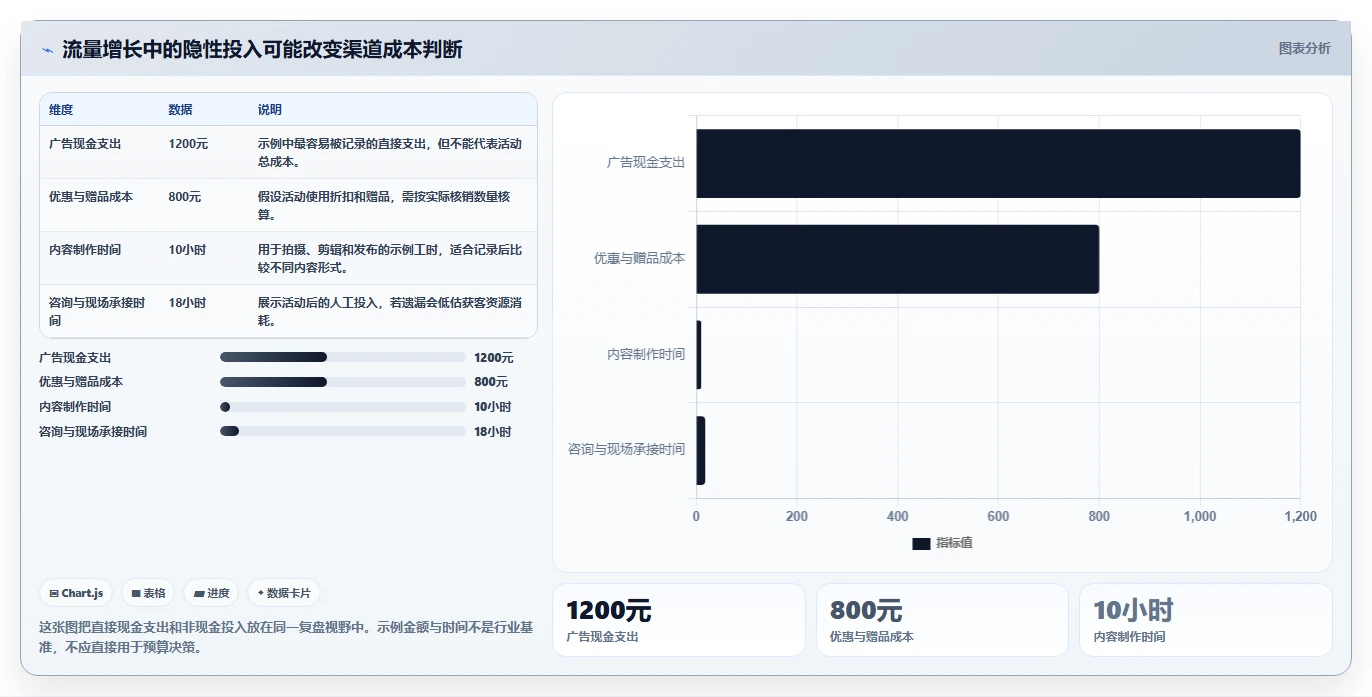Click the 1200元 value beside progress bar

point(494,358)
